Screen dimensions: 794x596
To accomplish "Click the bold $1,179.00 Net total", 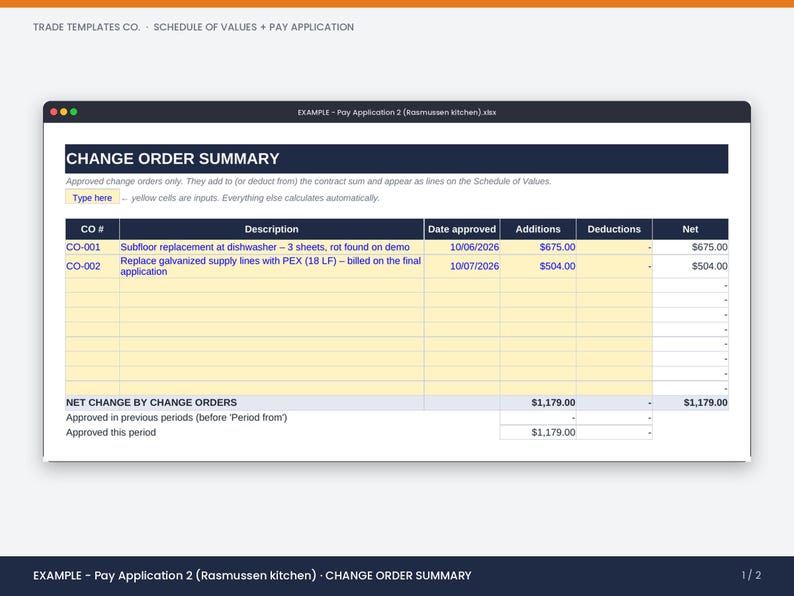I will click(x=690, y=403).
